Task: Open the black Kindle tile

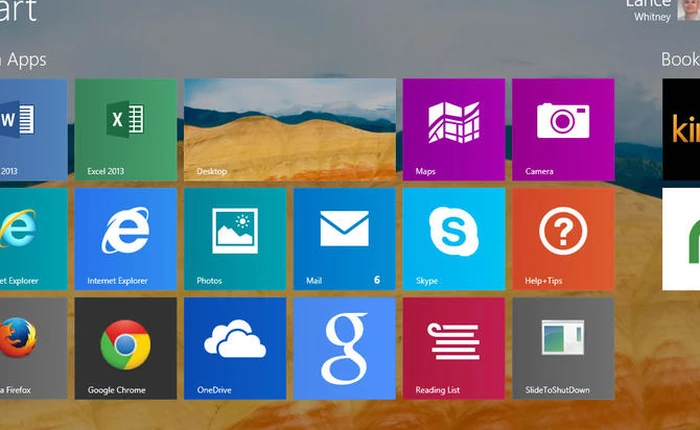Action: [681, 129]
